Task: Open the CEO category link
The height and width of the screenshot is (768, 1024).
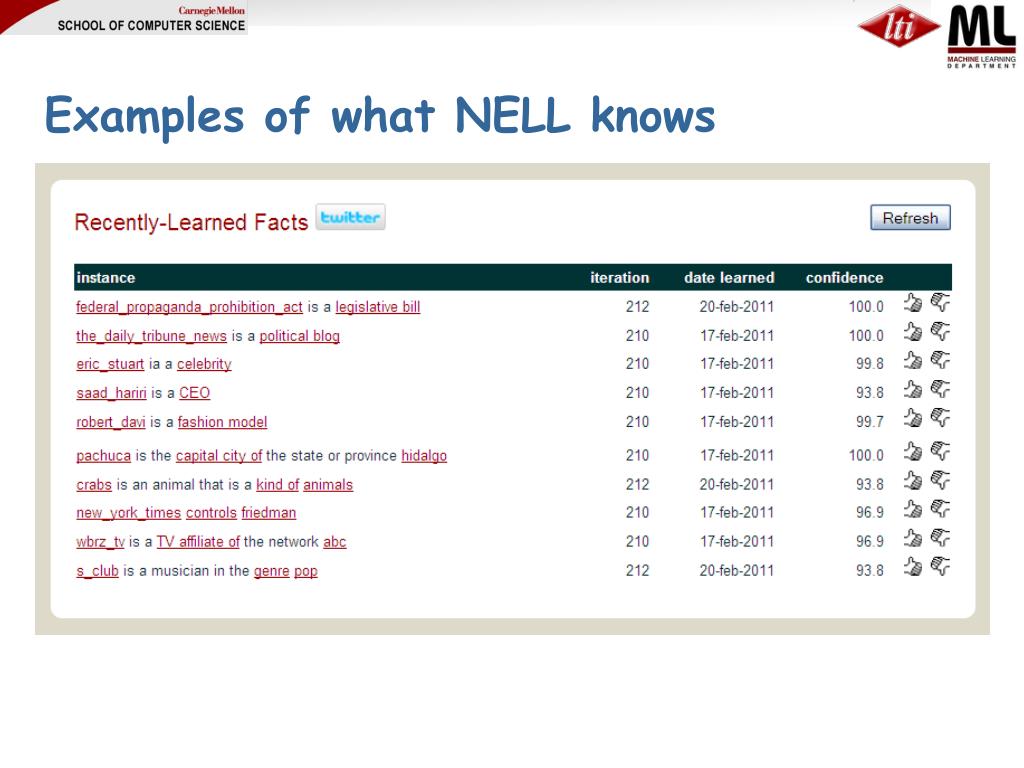Action: click(x=195, y=393)
